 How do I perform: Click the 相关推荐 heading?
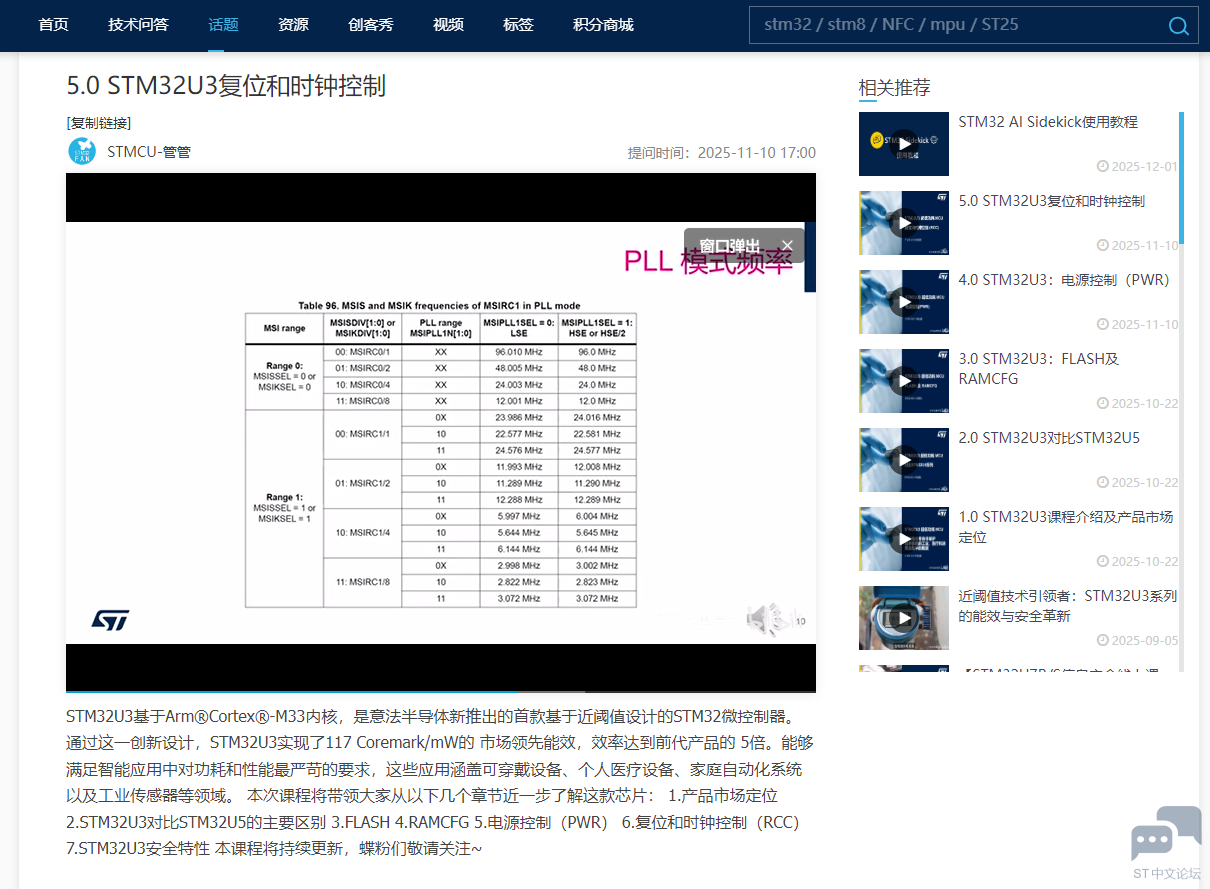pyautogui.click(x=895, y=88)
